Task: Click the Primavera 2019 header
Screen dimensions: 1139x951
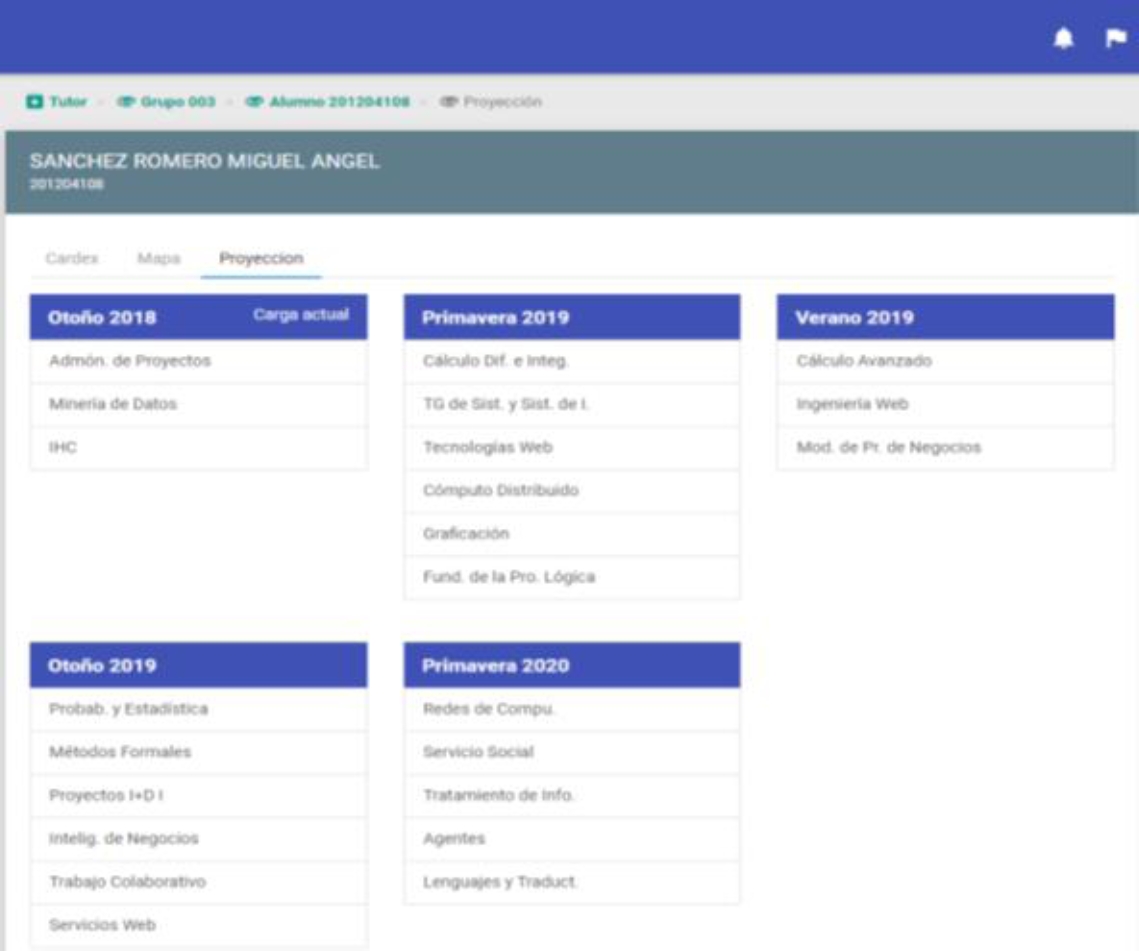Action: click(571, 317)
